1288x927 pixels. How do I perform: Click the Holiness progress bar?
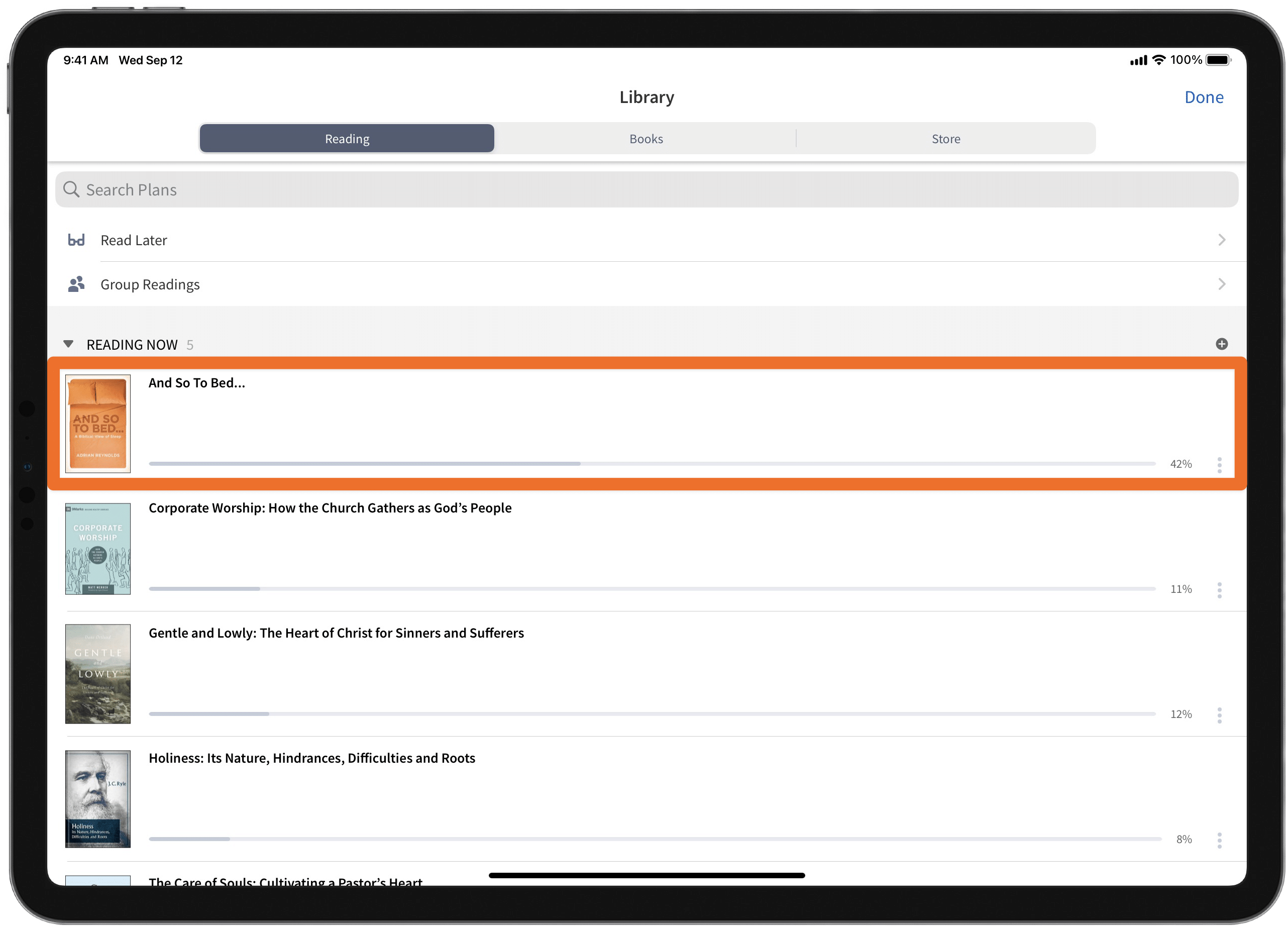[x=655, y=839]
